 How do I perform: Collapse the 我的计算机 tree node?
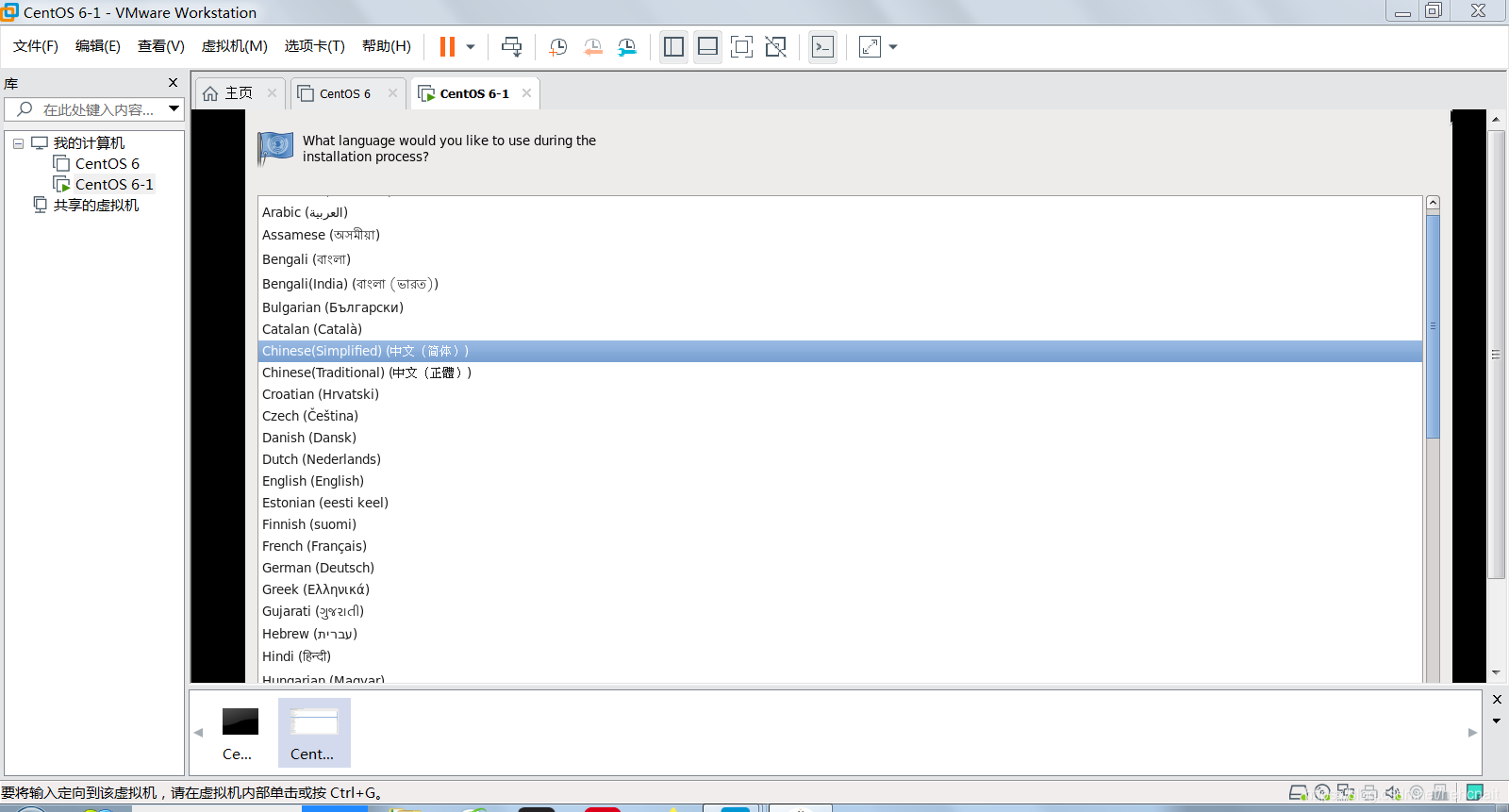click(x=18, y=143)
